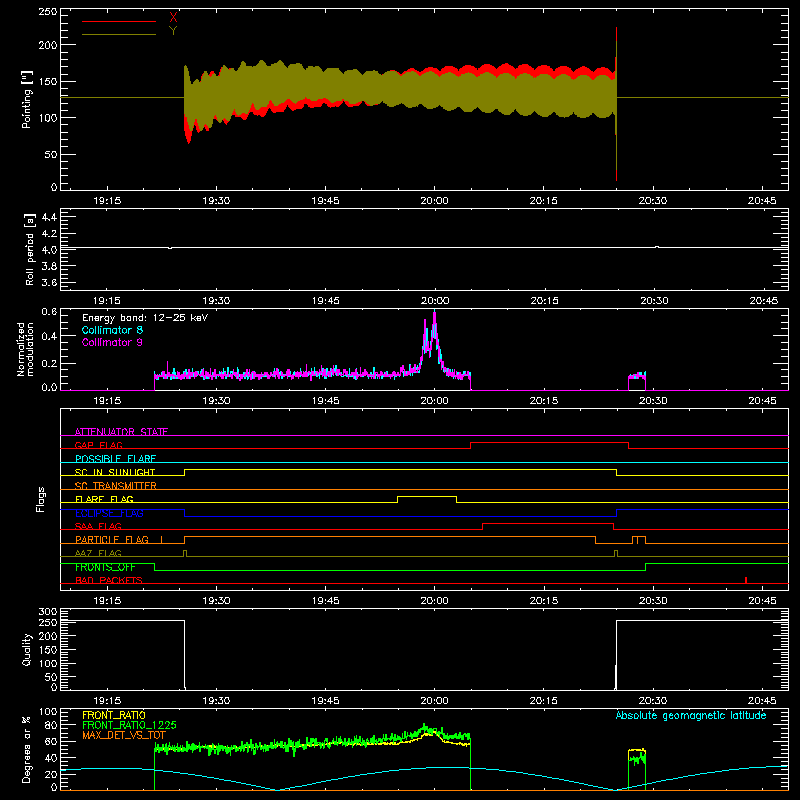
Task: Click the 20:45 tick under Flags plot
Action: click(x=762, y=601)
